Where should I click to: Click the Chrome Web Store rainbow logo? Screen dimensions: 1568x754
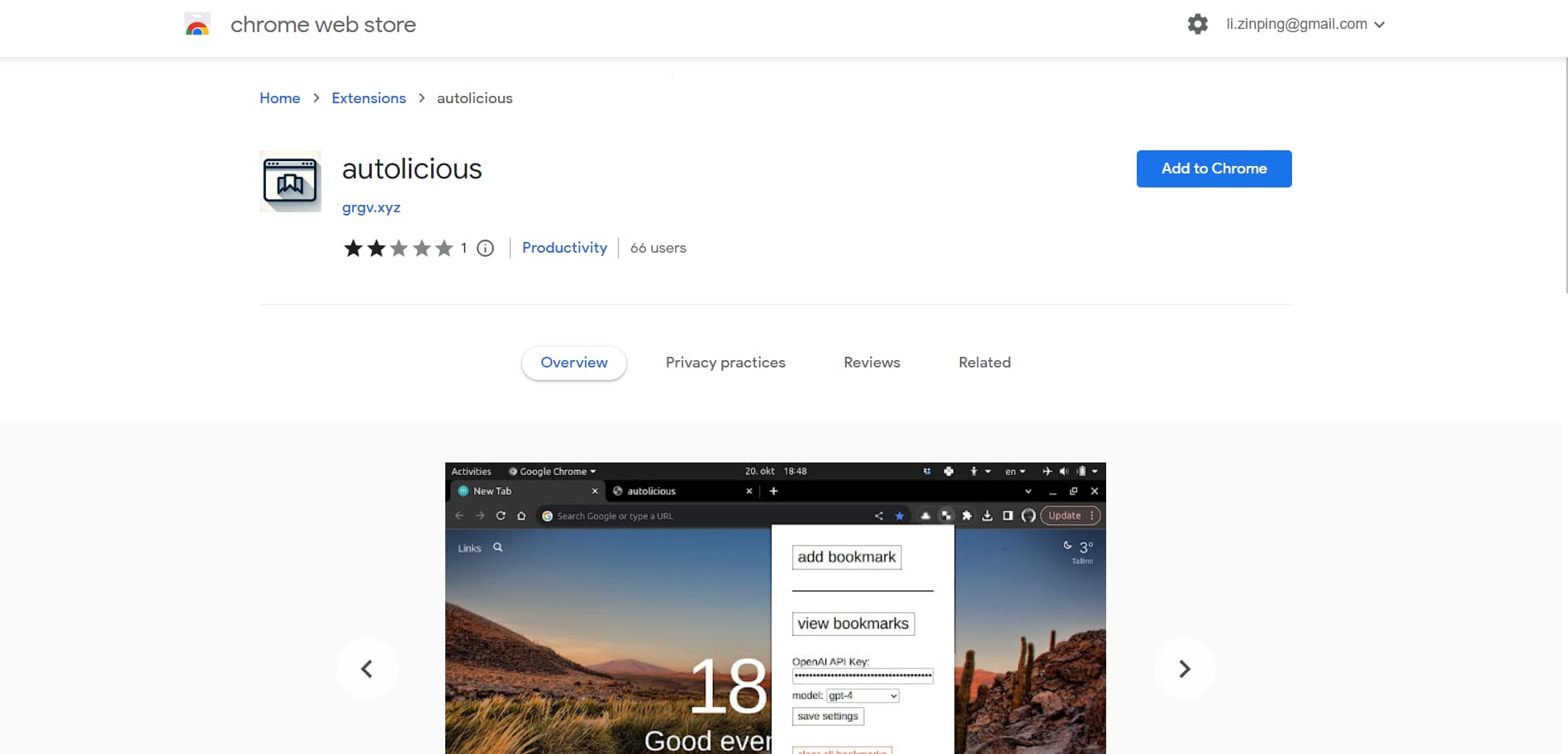pos(197,25)
